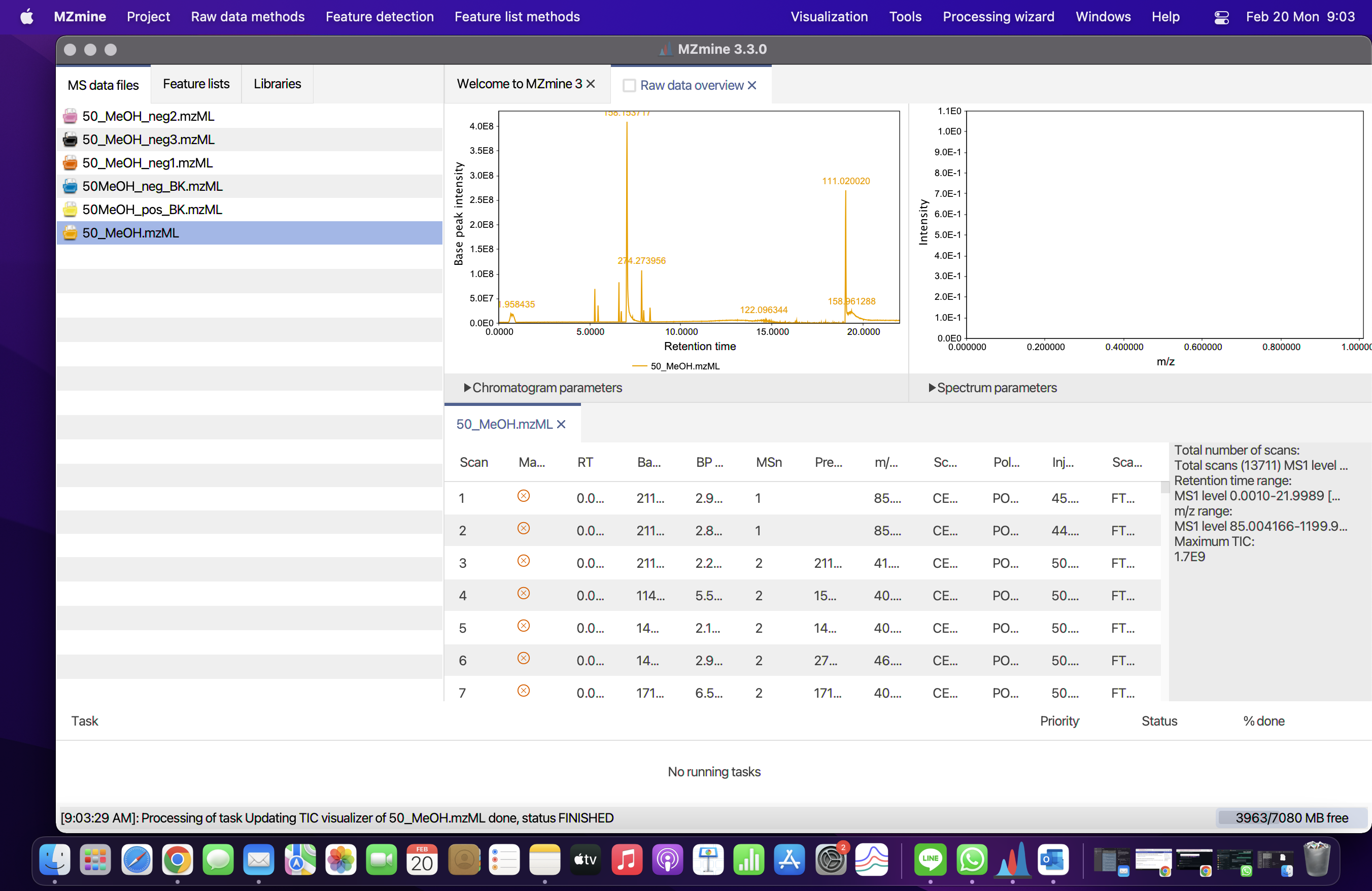Click the orange X icon in scan 1 row
Viewport: 1372px width, 891px height.
[x=524, y=496]
